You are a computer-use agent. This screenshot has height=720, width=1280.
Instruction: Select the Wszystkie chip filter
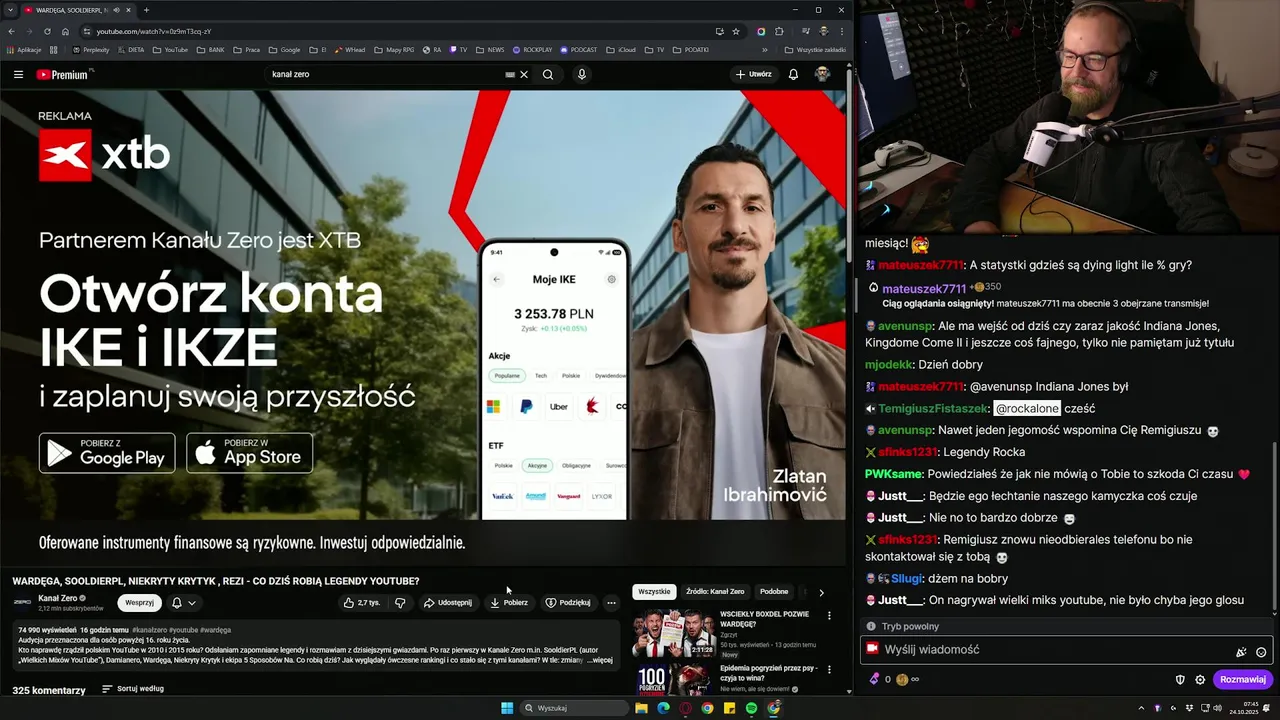[x=654, y=592]
